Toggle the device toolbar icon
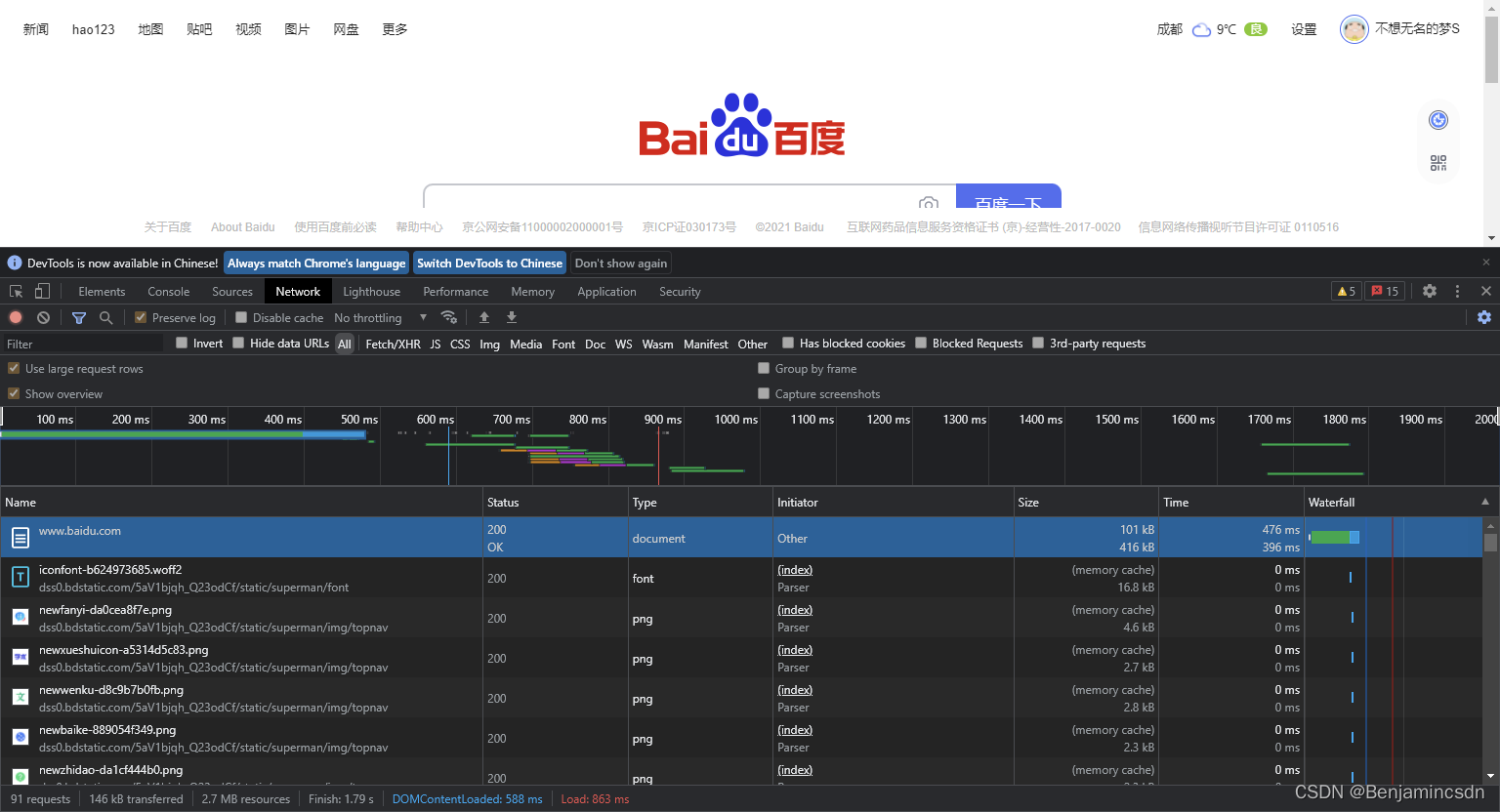Image resolution: width=1500 pixels, height=812 pixels. [42, 291]
